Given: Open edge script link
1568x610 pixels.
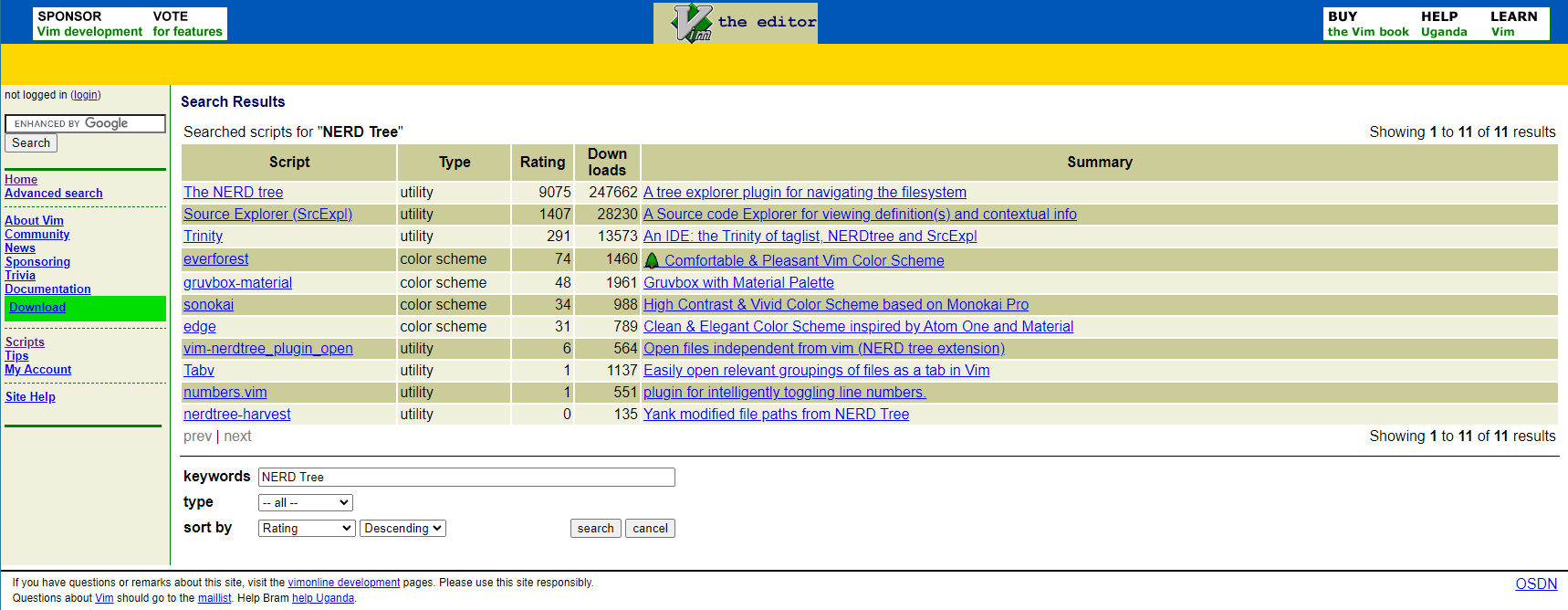Looking at the screenshot, I should (200, 327).
